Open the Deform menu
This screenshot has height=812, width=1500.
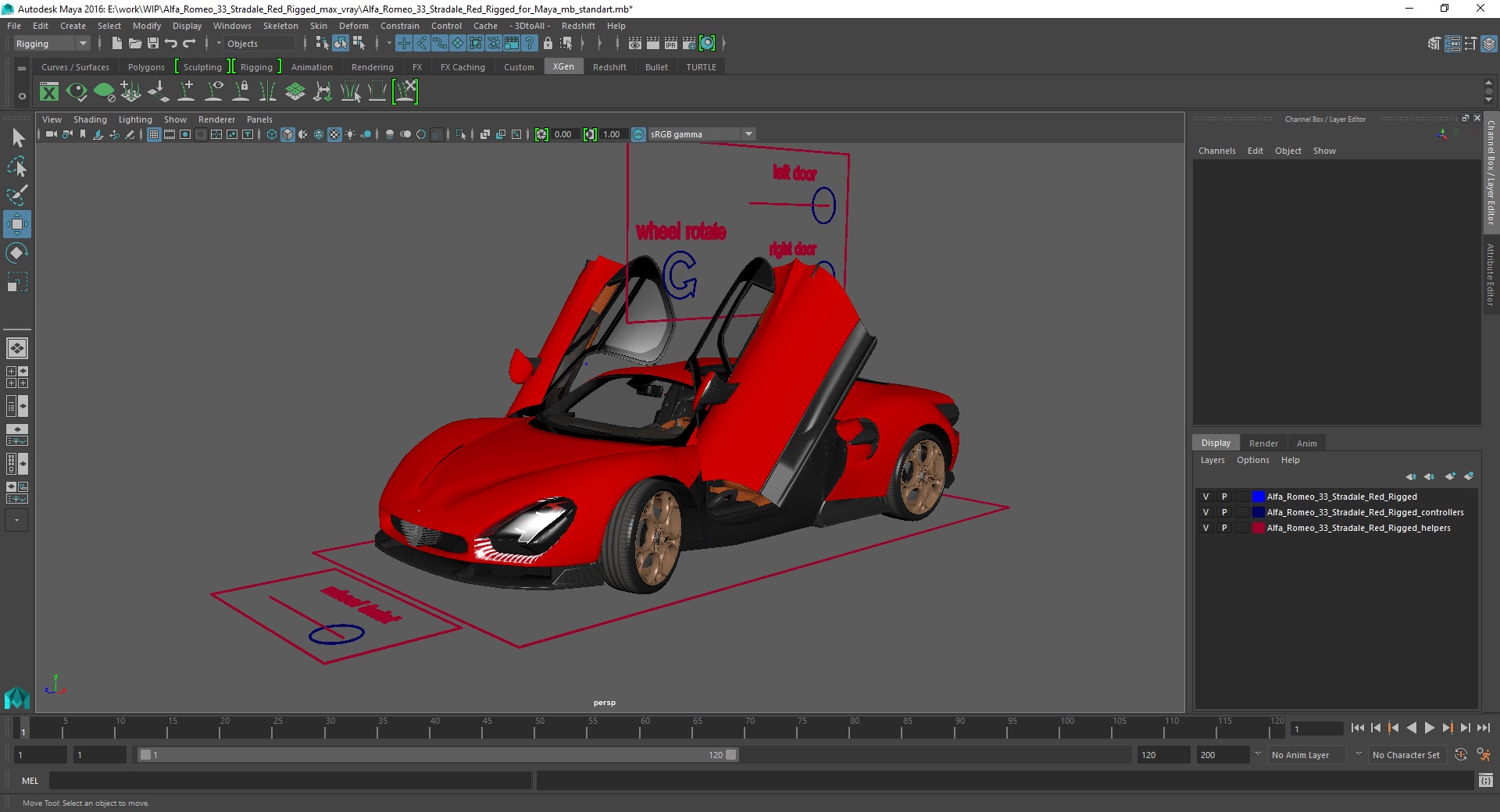[353, 26]
